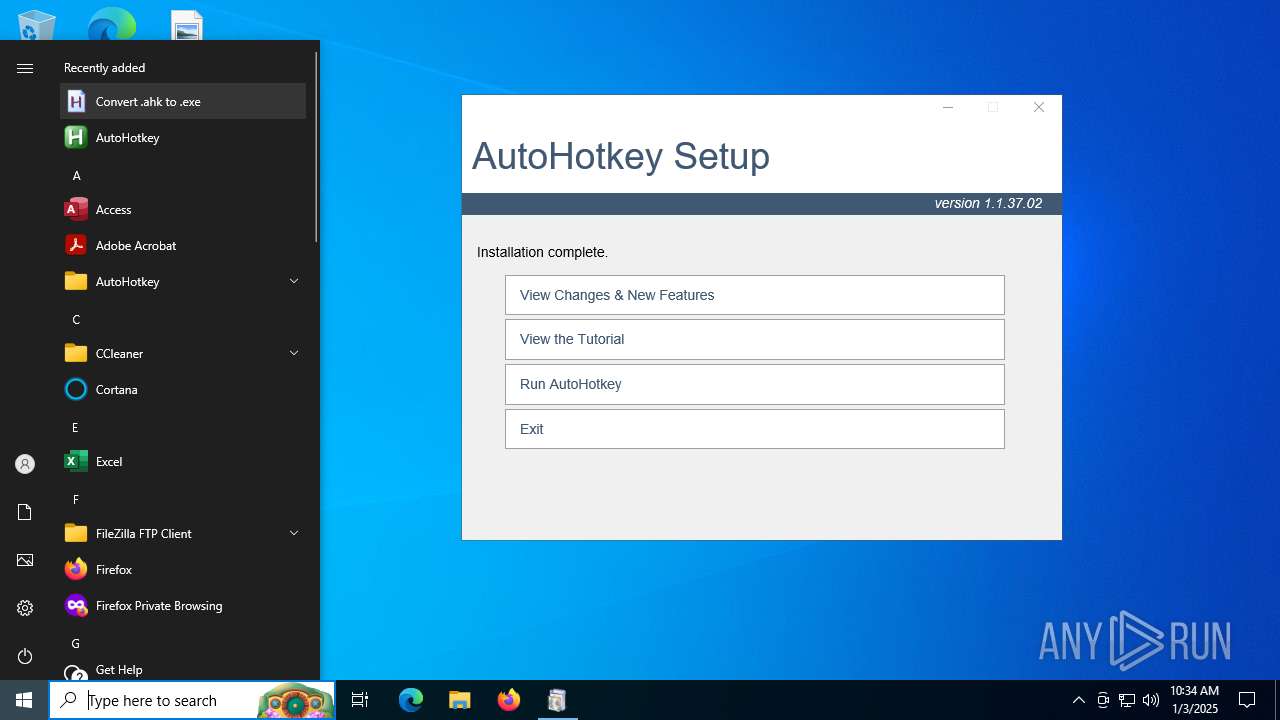The width and height of the screenshot is (1280, 720).
Task: Launch AutoHotkey from Recently added list
Action: point(183,137)
